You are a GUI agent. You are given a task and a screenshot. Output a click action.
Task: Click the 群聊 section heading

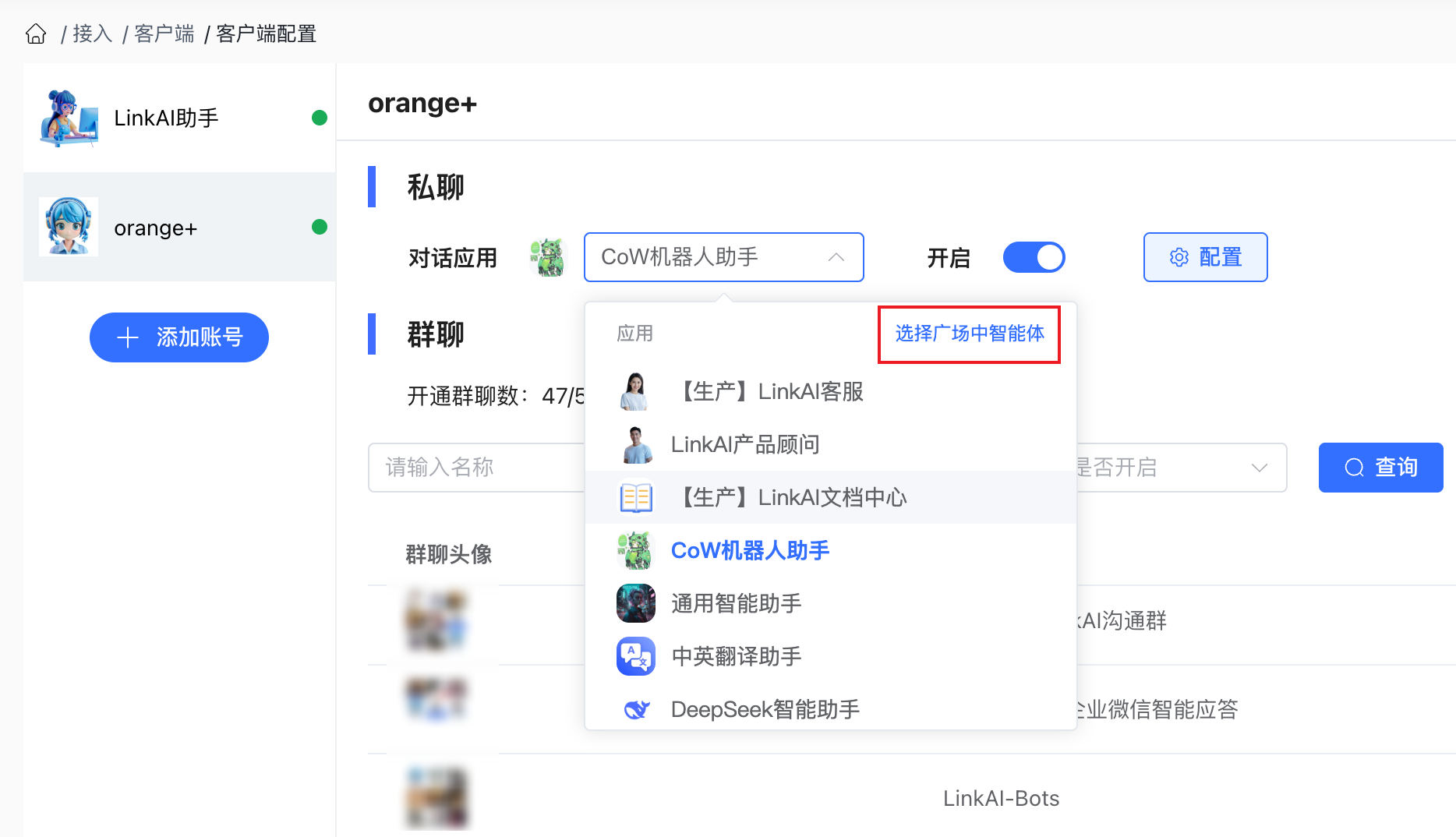coord(436,334)
